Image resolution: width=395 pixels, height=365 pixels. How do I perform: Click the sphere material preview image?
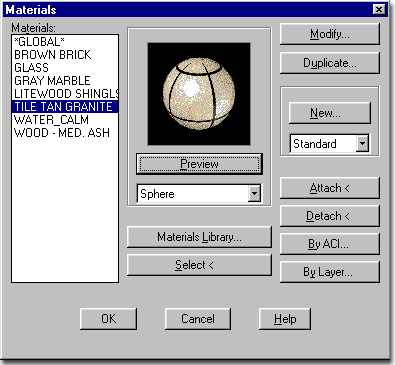point(199,94)
